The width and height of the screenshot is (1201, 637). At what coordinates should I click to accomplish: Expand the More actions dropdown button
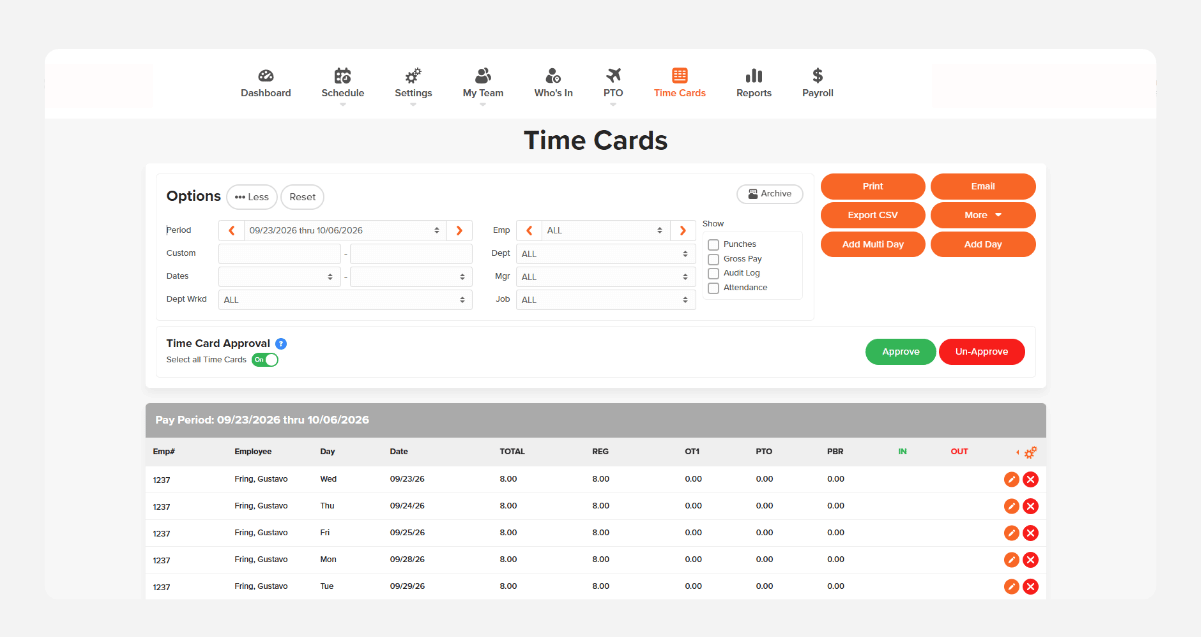(x=983, y=215)
